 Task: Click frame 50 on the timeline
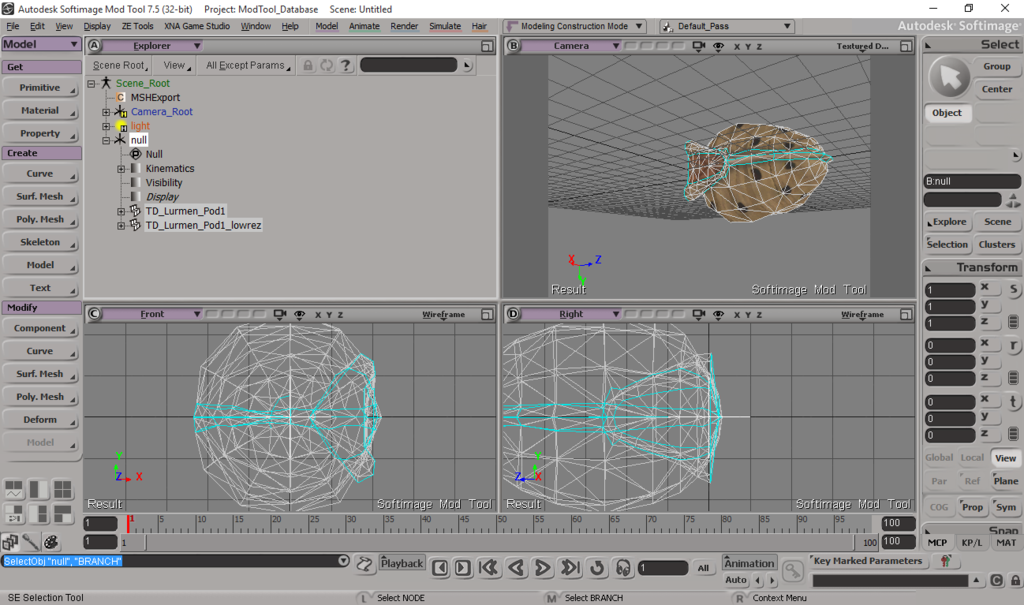(x=498, y=523)
